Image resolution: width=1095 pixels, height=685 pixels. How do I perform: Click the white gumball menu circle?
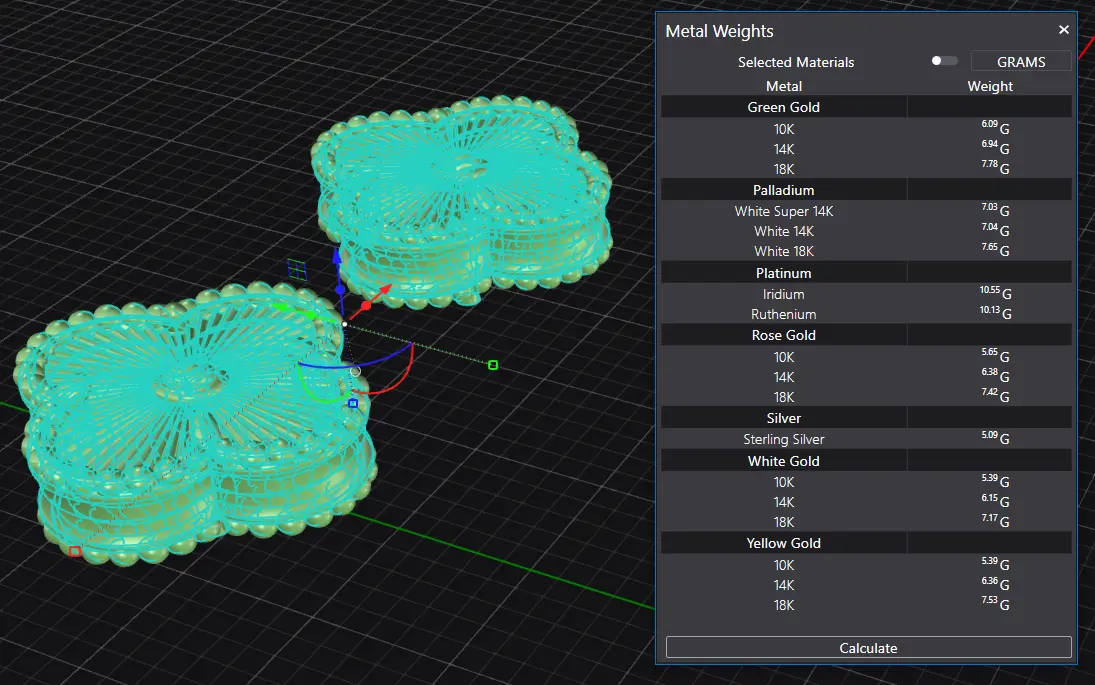click(x=355, y=371)
